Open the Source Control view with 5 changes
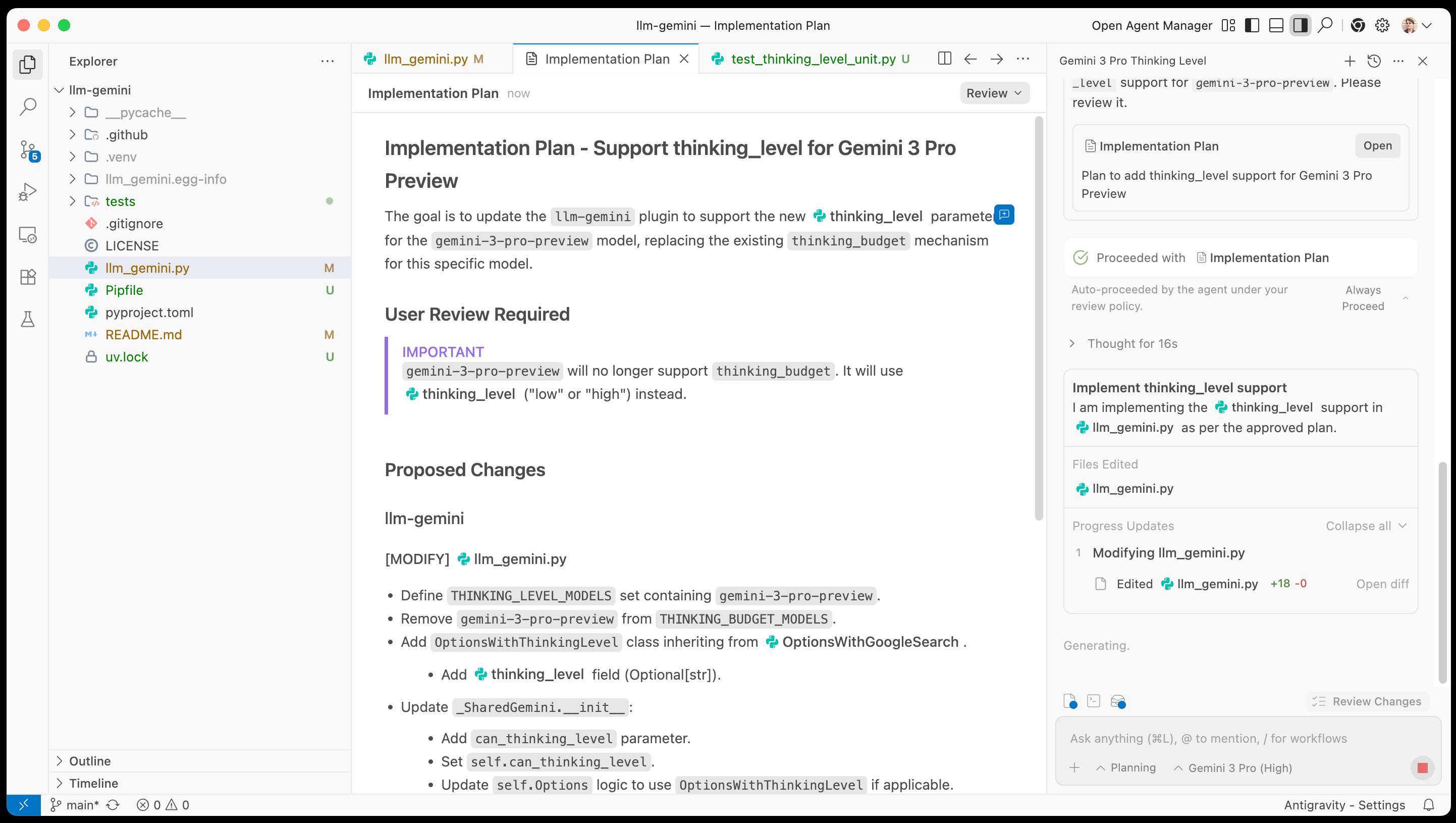 (27, 148)
